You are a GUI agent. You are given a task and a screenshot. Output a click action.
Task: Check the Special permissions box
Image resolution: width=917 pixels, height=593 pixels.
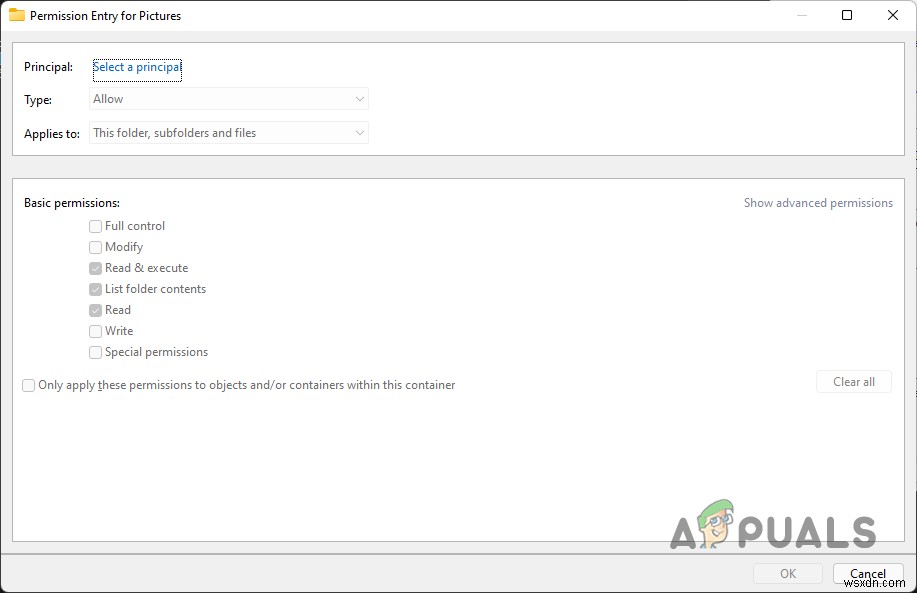(x=95, y=352)
